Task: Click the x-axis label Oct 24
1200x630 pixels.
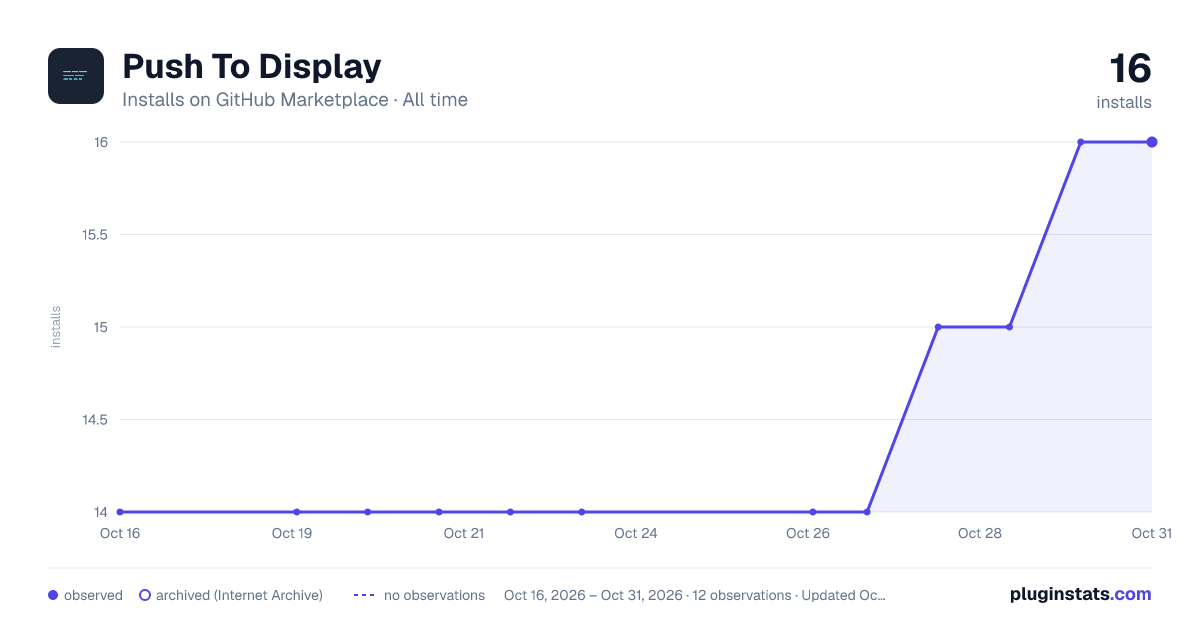Action: (x=636, y=533)
